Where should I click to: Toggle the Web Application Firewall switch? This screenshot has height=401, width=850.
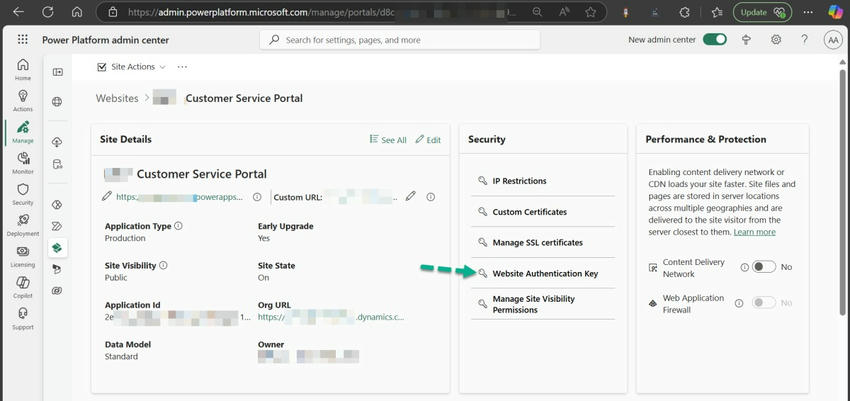(x=764, y=303)
